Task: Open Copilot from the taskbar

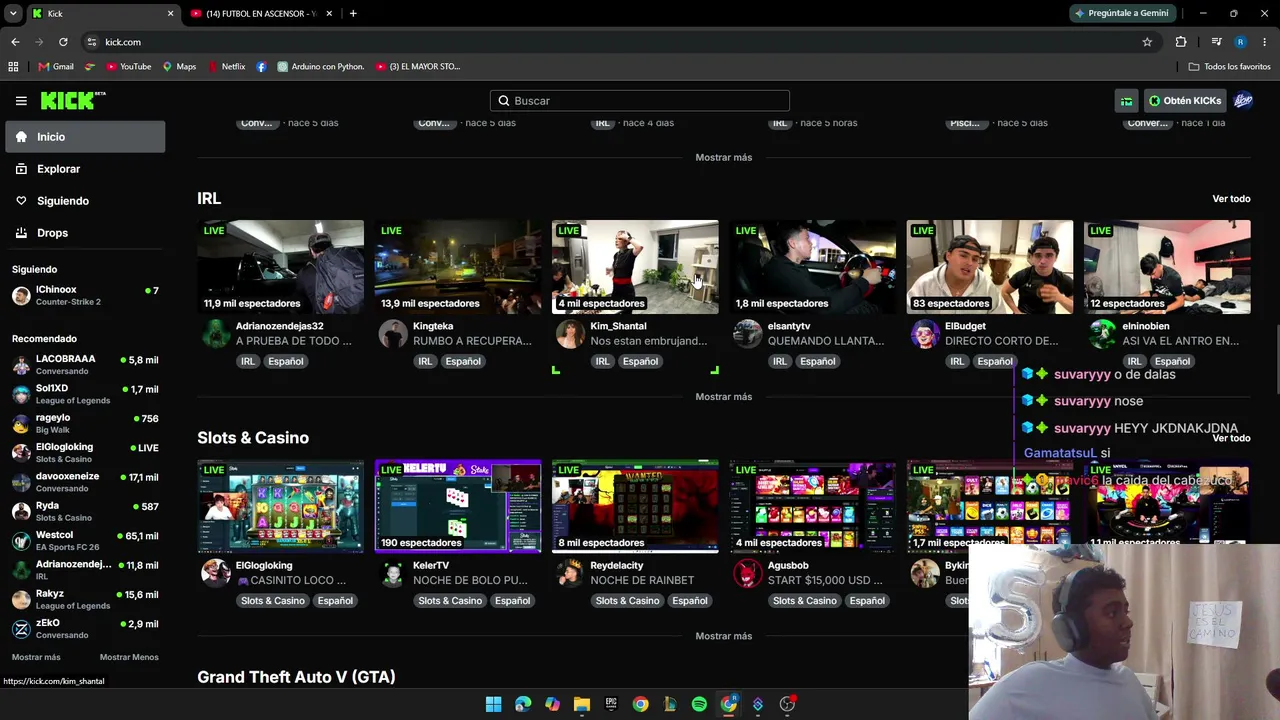Action: tap(552, 704)
